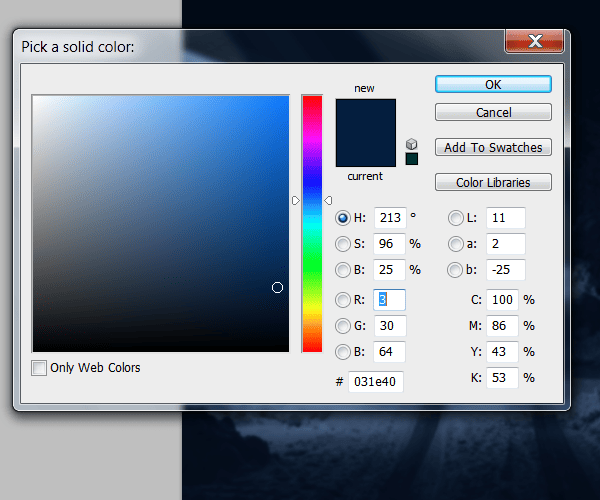This screenshot has height=500, width=600.
Task: Select the Lab lightness (L) radio button
Action: (x=456, y=218)
